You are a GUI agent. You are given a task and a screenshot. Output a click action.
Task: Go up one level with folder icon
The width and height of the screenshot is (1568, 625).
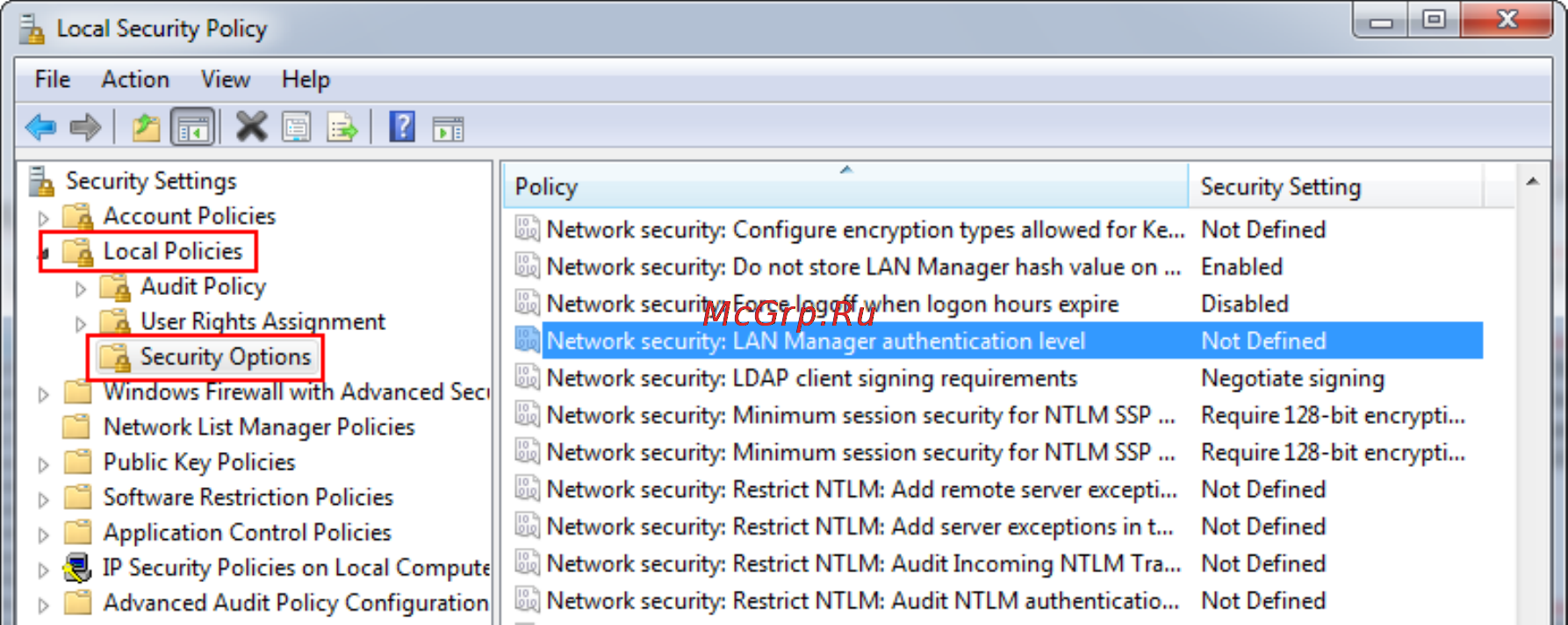pos(146,128)
